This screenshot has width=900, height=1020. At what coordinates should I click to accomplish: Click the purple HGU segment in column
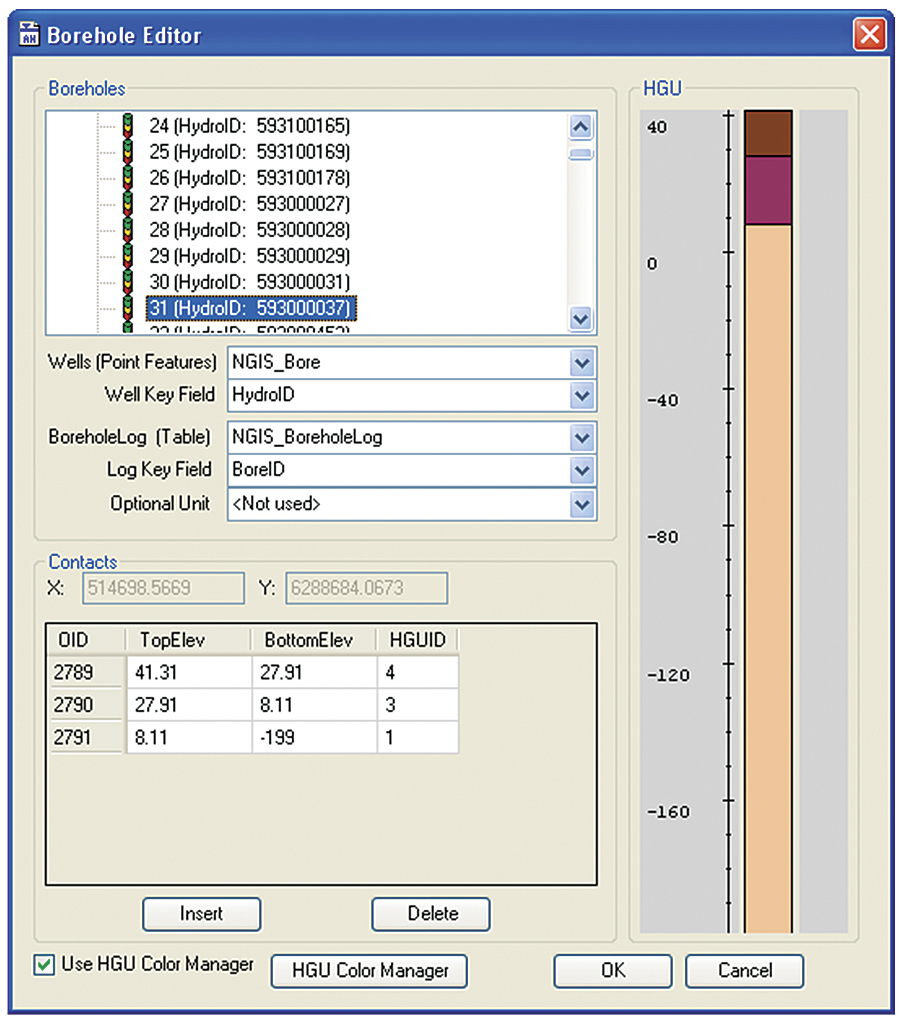coord(768,191)
